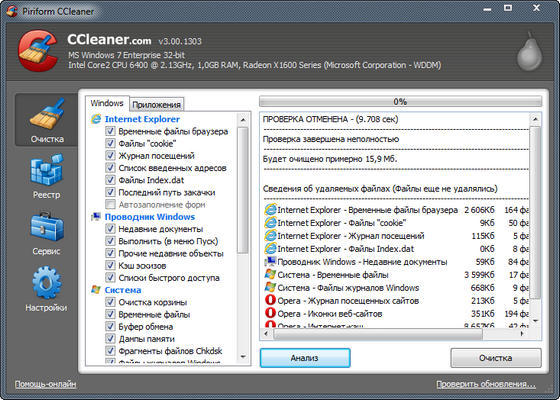Uncheck Файлы "cookie" checkbox

pos(110,144)
